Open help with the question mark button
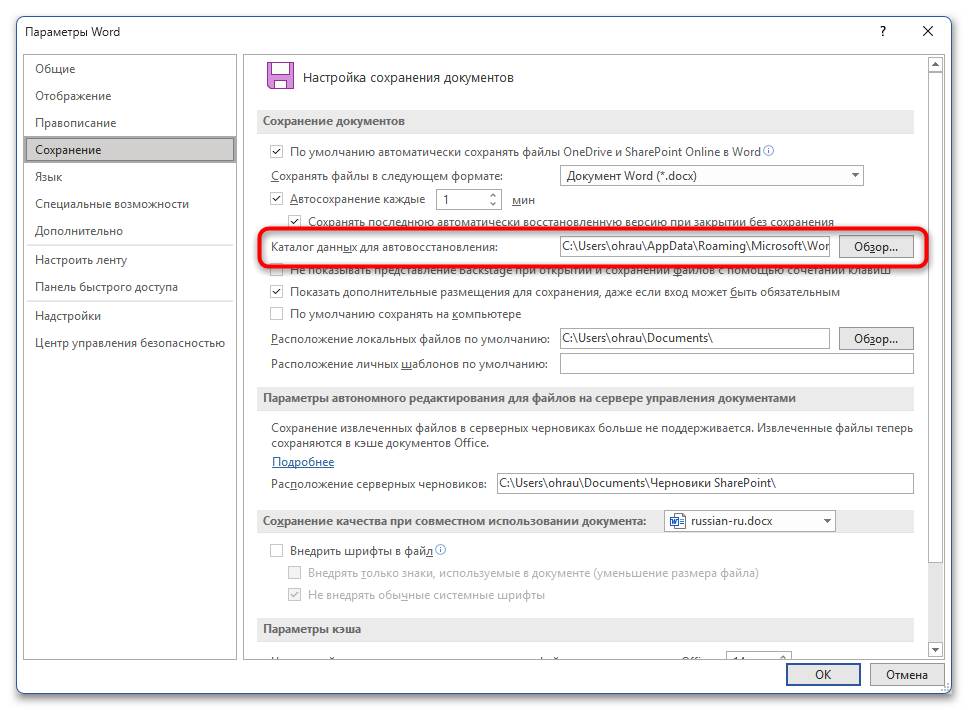Image resolution: width=968 pixels, height=710 pixels. coord(882,32)
